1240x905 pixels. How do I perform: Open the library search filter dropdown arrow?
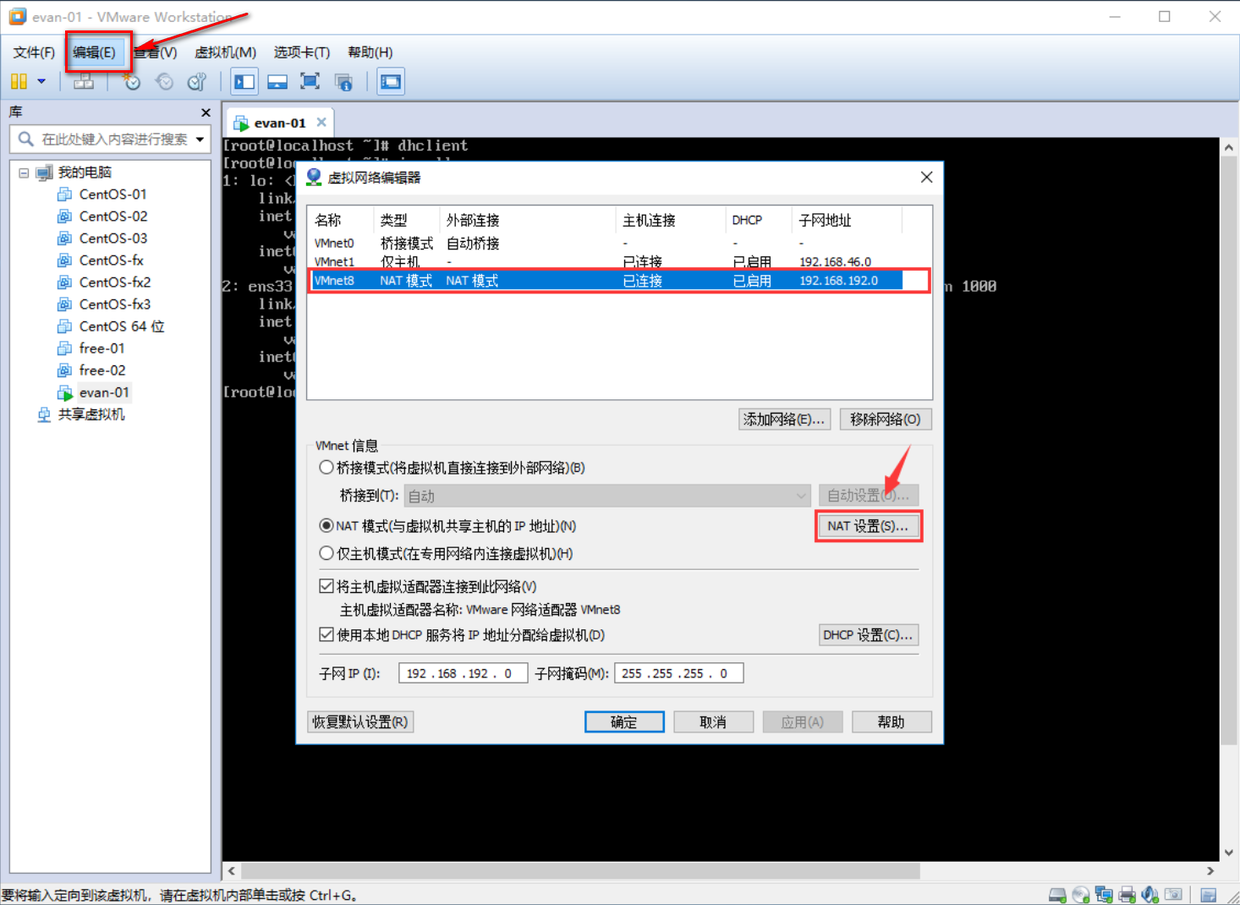click(200, 139)
